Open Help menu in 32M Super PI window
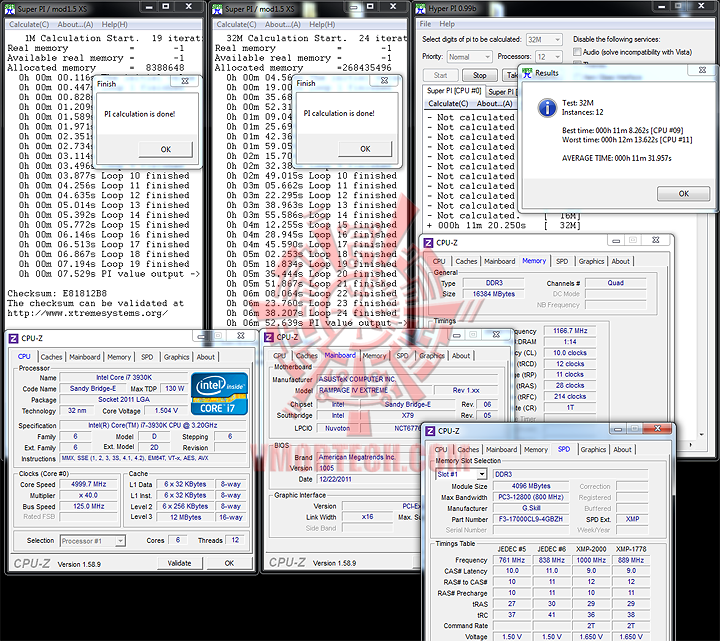This screenshot has height=641, width=720. [x=322, y=25]
